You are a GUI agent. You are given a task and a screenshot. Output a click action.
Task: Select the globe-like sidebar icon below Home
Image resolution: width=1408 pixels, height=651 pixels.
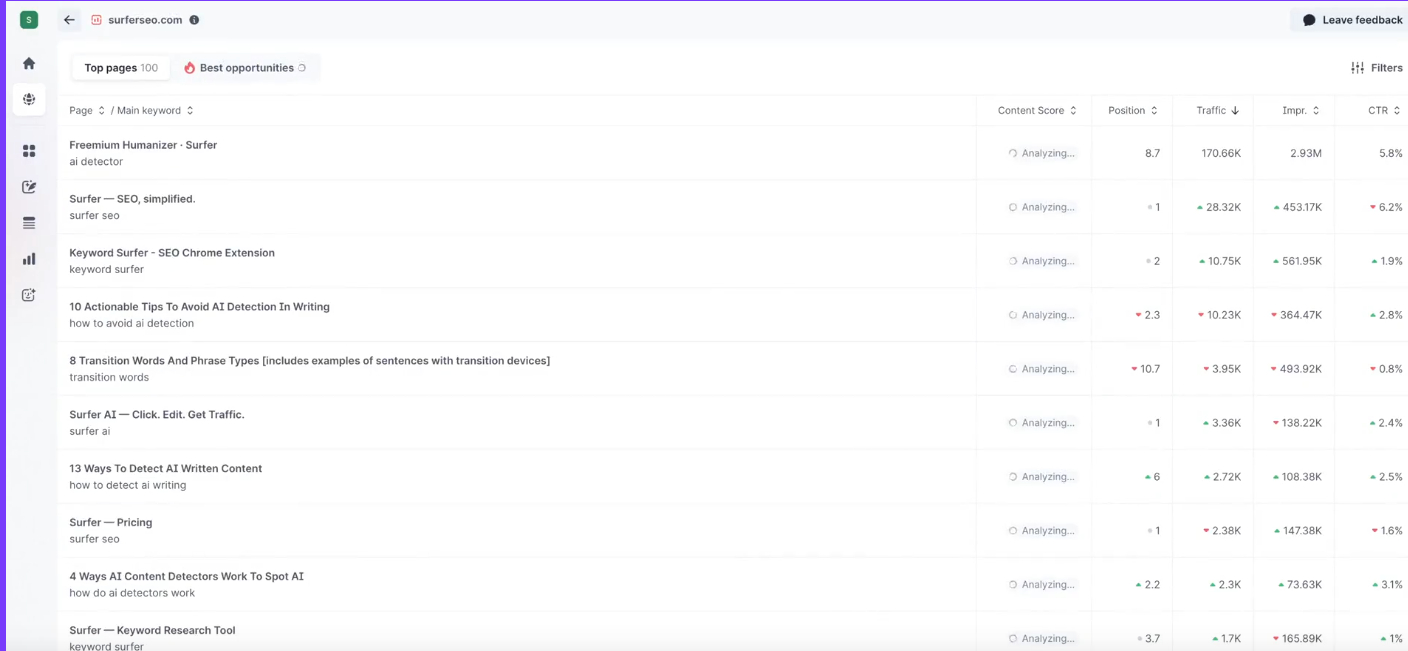coord(29,99)
